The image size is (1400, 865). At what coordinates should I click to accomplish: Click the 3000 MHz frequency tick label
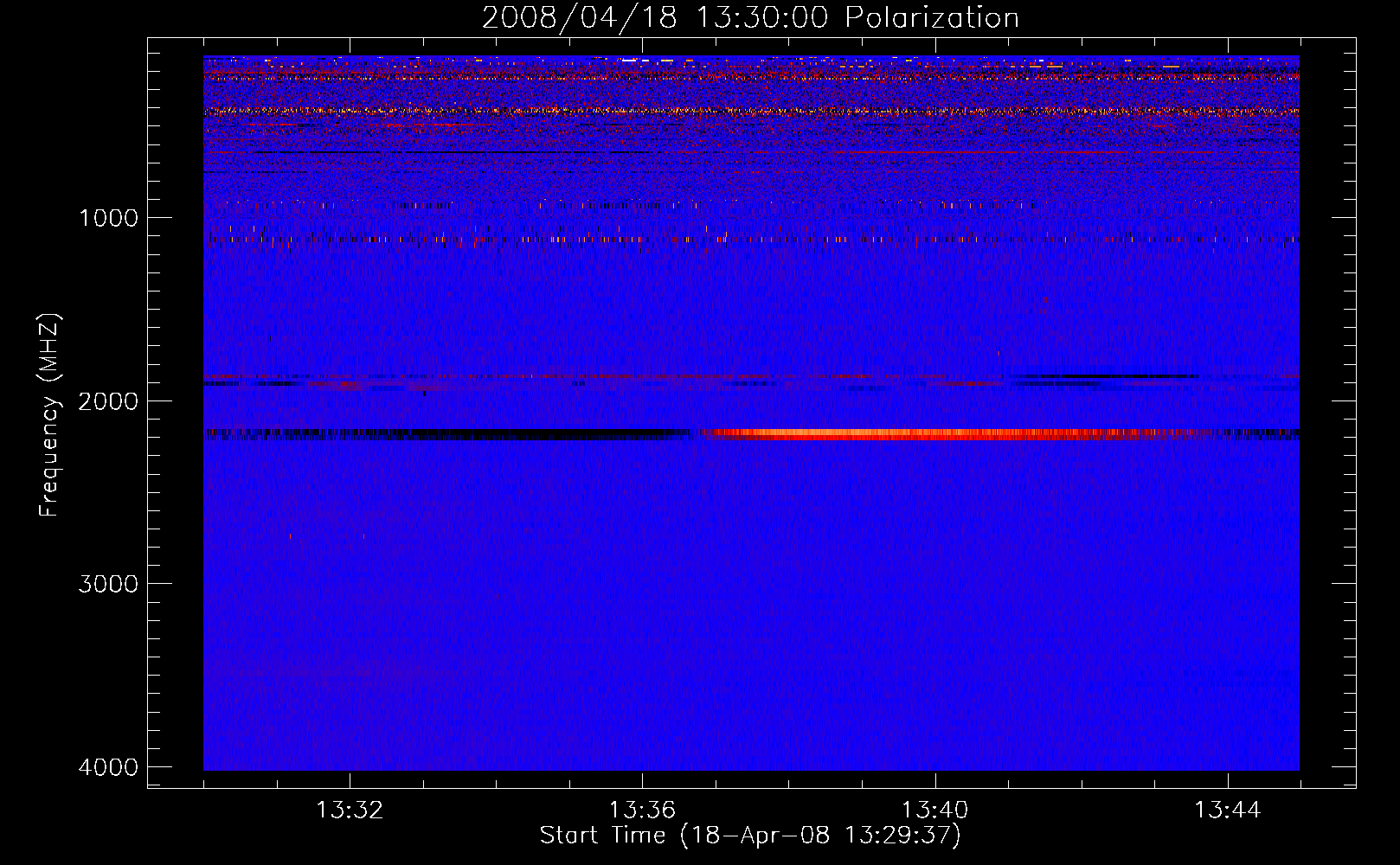click(108, 584)
